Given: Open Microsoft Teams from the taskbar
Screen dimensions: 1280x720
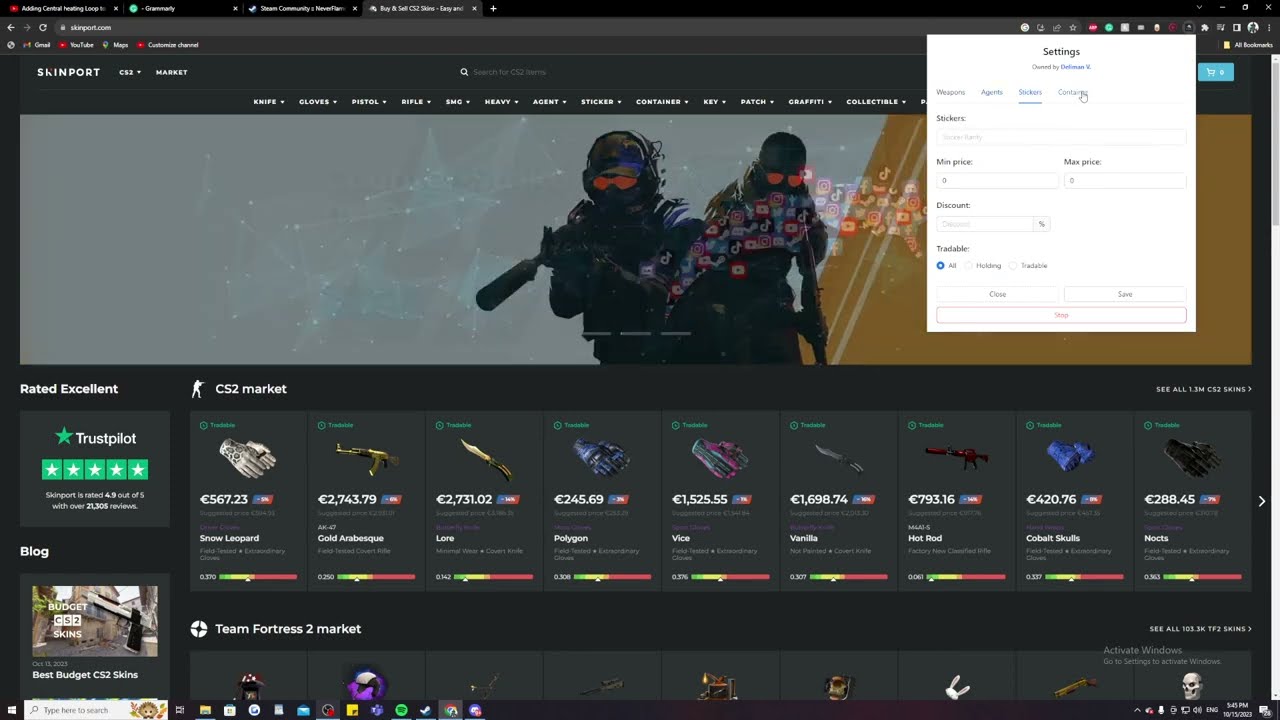Looking at the screenshot, I should (377, 710).
